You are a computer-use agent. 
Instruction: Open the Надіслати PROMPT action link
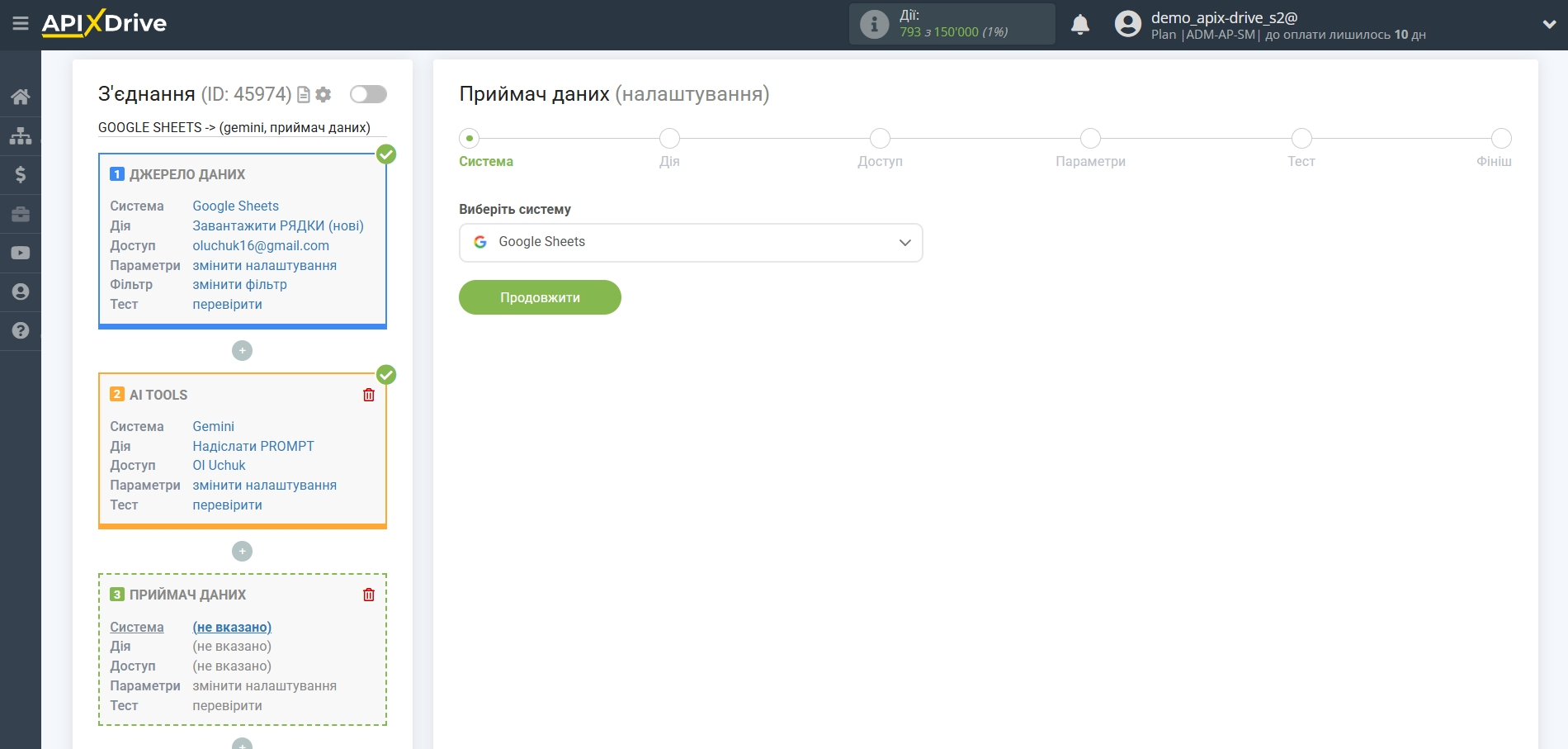coord(253,446)
